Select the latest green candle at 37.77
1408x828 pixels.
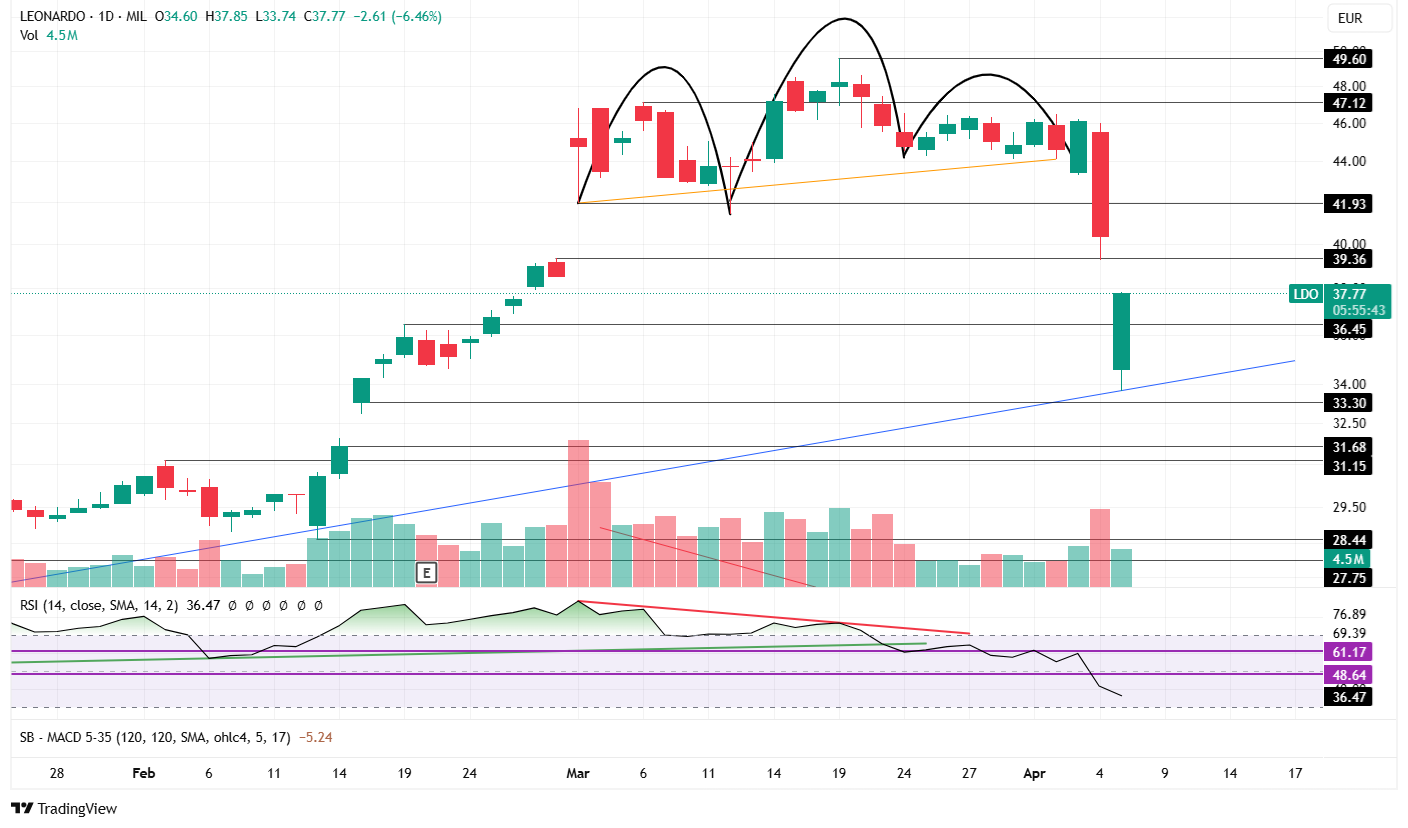pos(1122,332)
